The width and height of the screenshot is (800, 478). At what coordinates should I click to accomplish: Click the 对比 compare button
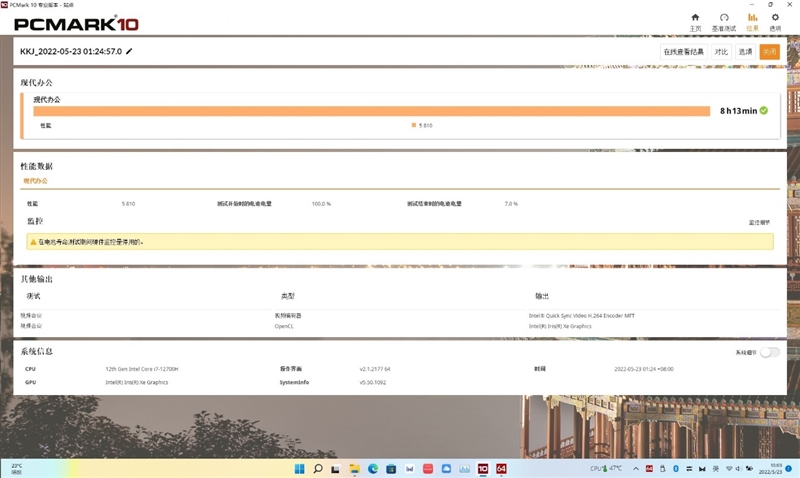pos(721,52)
